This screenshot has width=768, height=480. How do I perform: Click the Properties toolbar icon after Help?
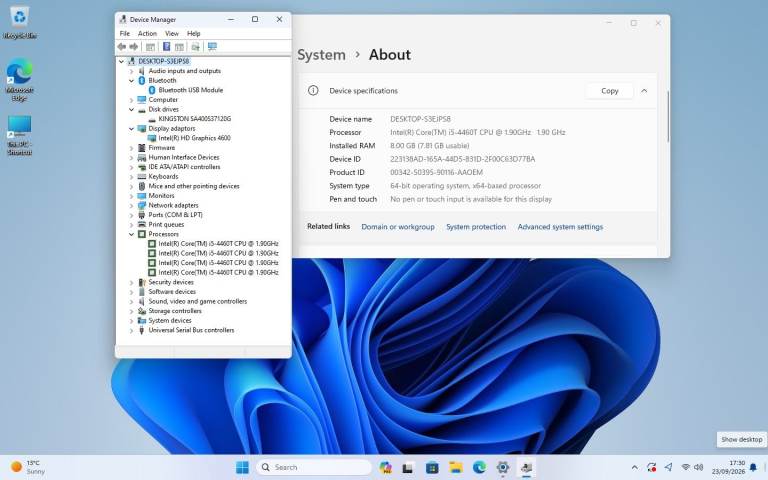(179, 47)
